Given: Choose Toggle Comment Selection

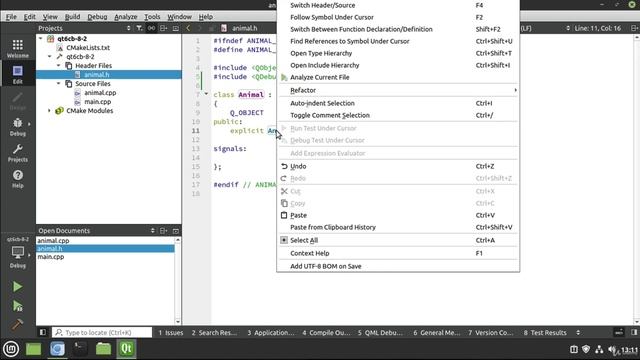Looking at the screenshot, I should point(398,115).
